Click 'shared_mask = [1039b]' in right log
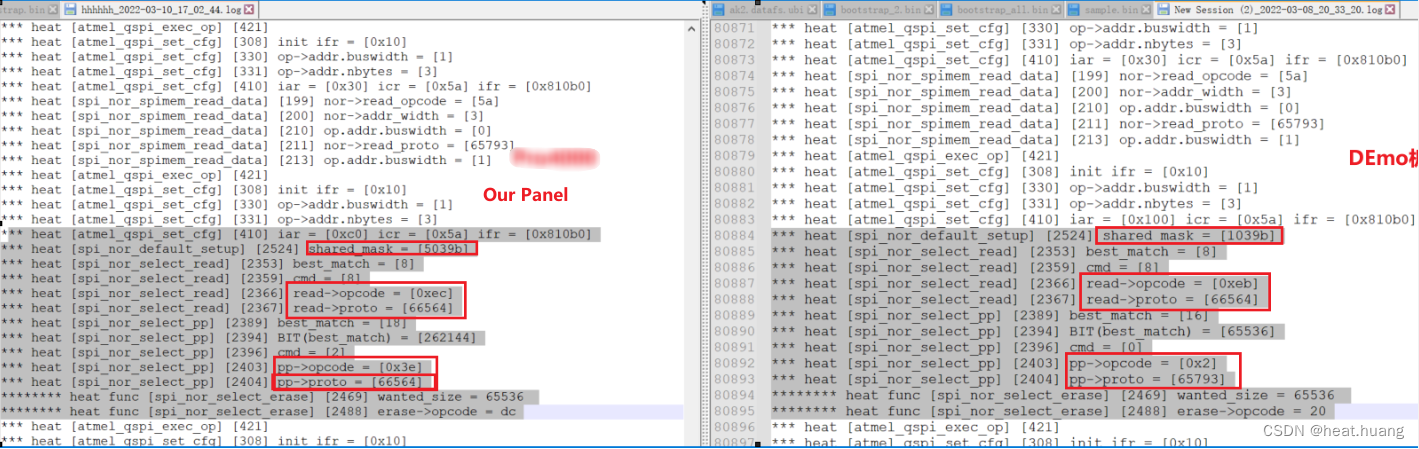The image size is (1419, 449). point(1188,235)
